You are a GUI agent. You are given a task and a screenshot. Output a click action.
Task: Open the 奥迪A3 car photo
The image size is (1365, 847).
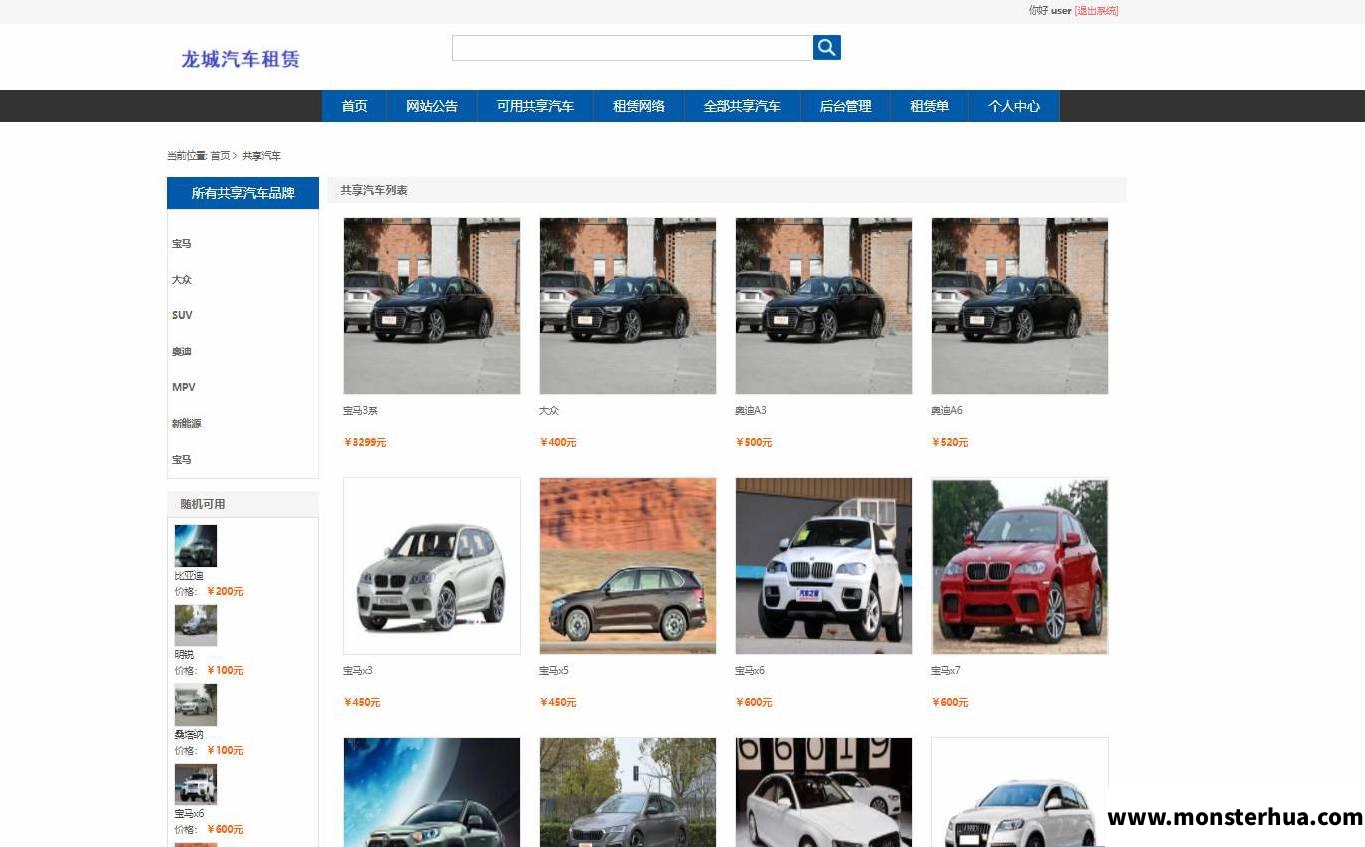pyautogui.click(x=824, y=306)
